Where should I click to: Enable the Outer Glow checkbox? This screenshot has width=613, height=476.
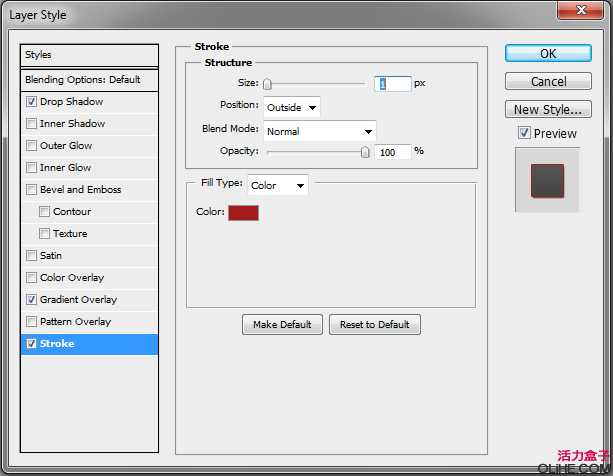pyautogui.click(x=32, y=146)
